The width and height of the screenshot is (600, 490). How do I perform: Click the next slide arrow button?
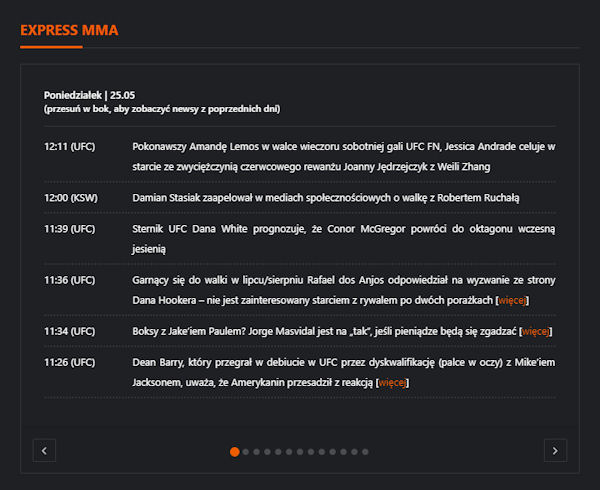click(555, 450)
